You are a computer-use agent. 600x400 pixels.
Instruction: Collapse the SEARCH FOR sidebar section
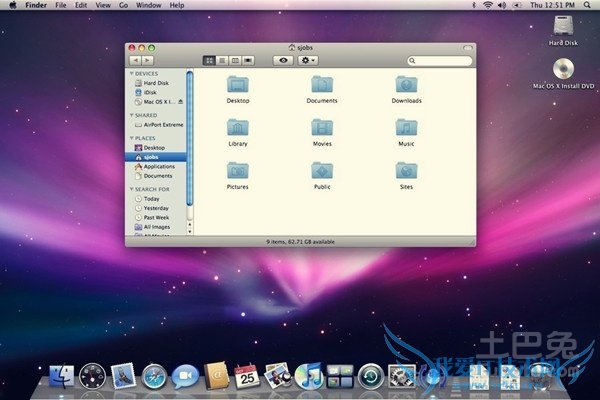point(130,189)
